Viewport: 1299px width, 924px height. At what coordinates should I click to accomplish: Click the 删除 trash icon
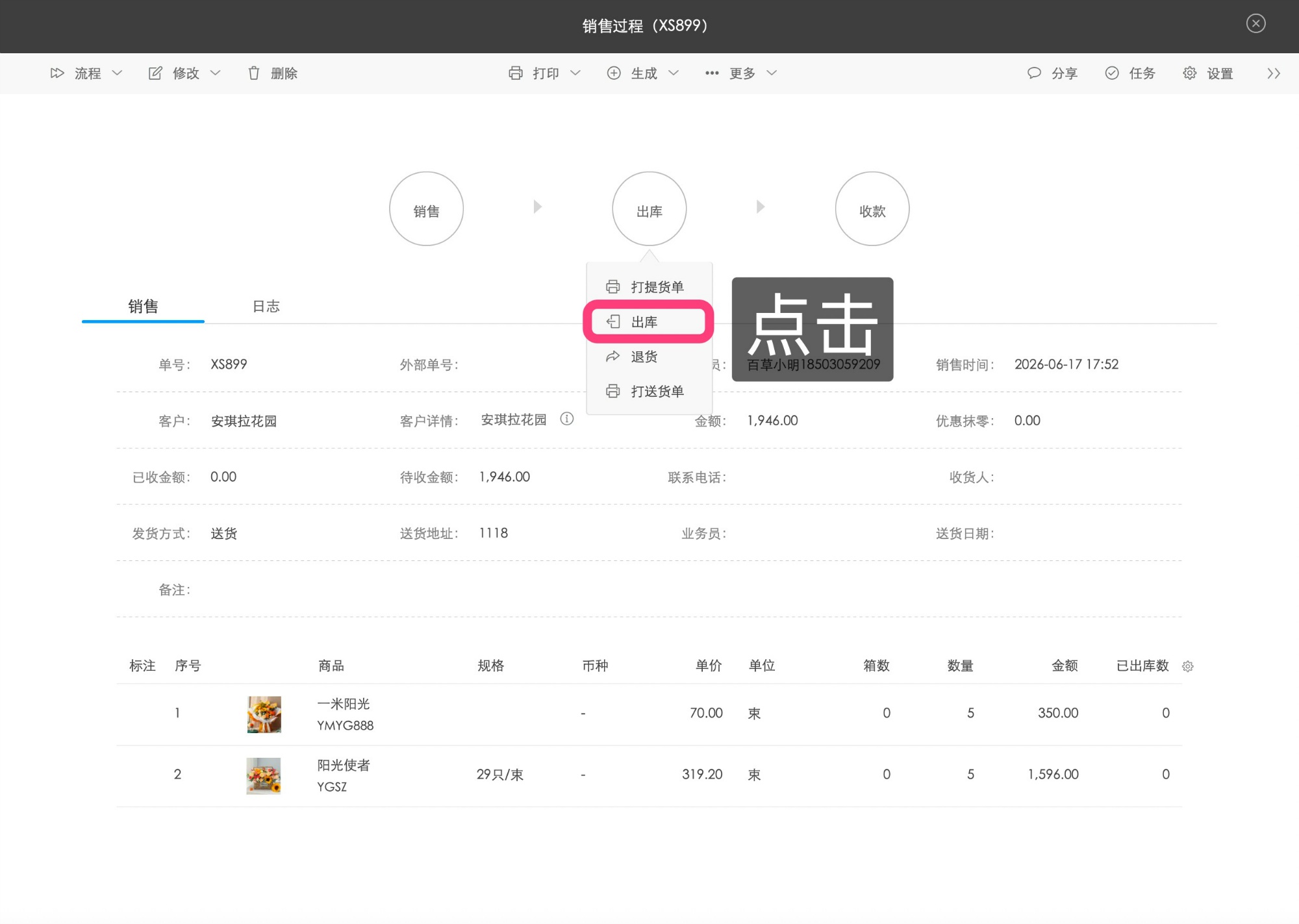pyautogui.click(x=254, y=73)
